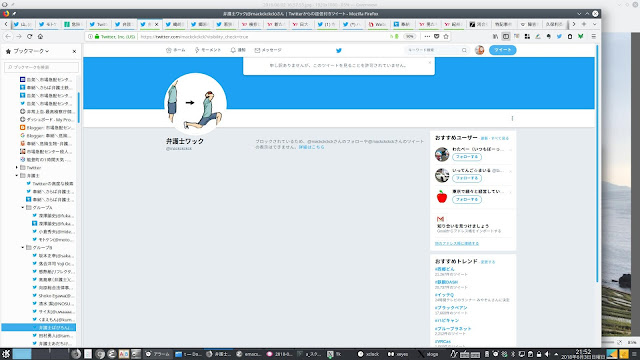Screen dimensions: 640x360
Task: Click the Pocket save icon
Action: coord(436,36)
